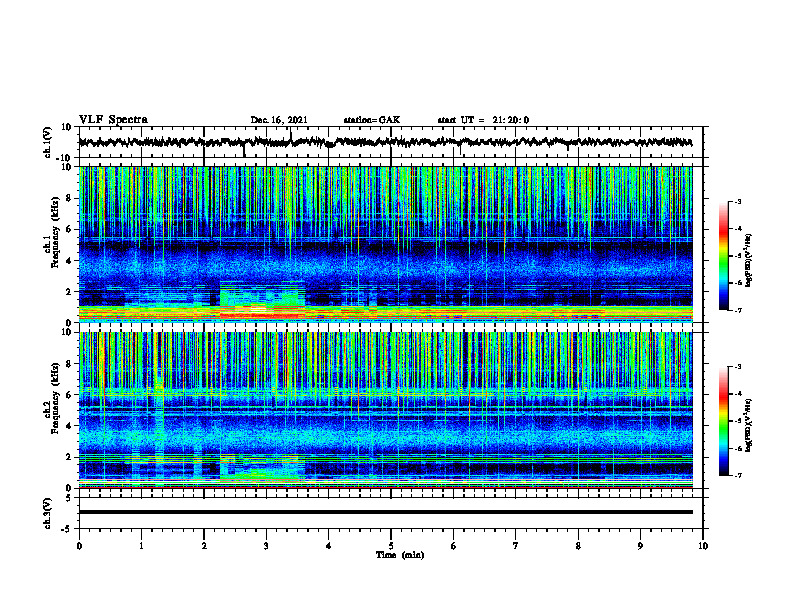Click the "-7" label on ch.1 color bar
Screen dimensions: 792x612
(738, 310)
